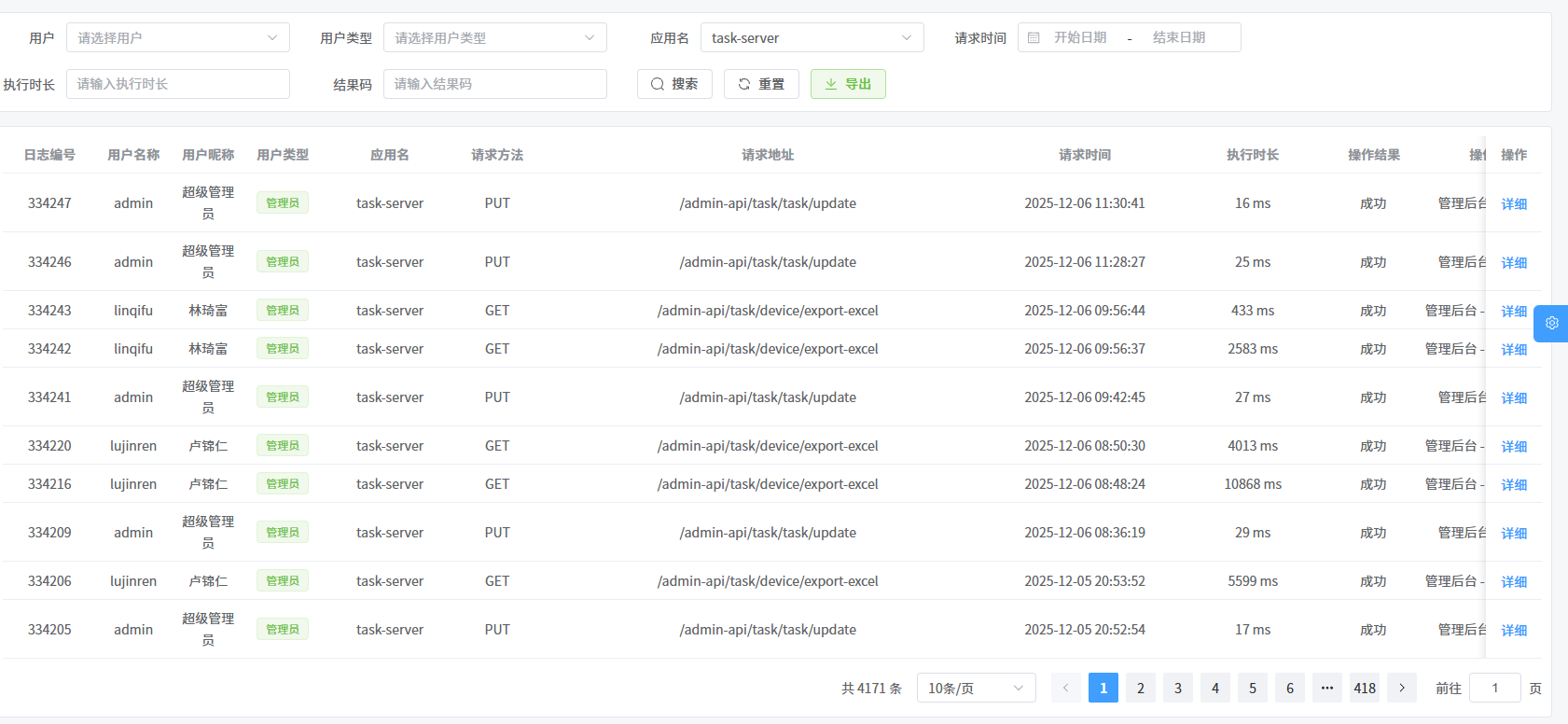Go to next page arrow

point(1401,688)
